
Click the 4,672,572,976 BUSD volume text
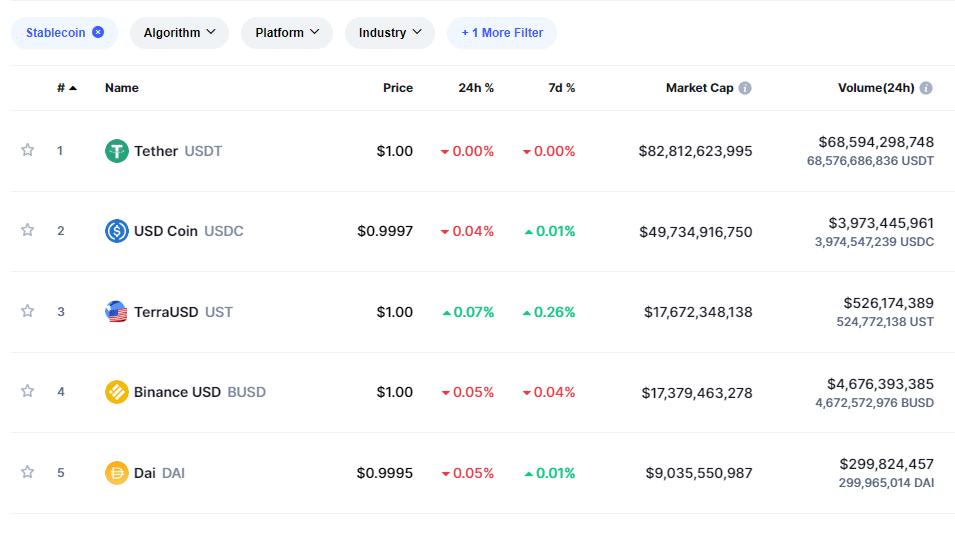pos(875,403)
